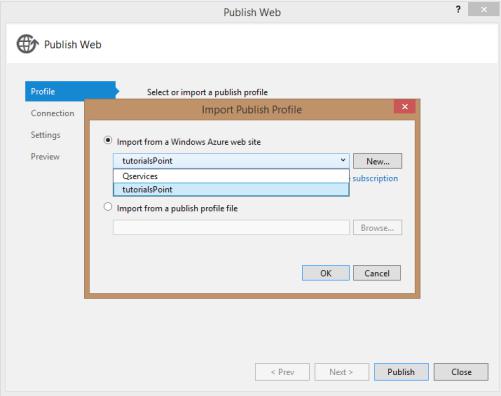Click the Browse... button
Viewport: 501px width, 396px height.
(x=377, y=228)
